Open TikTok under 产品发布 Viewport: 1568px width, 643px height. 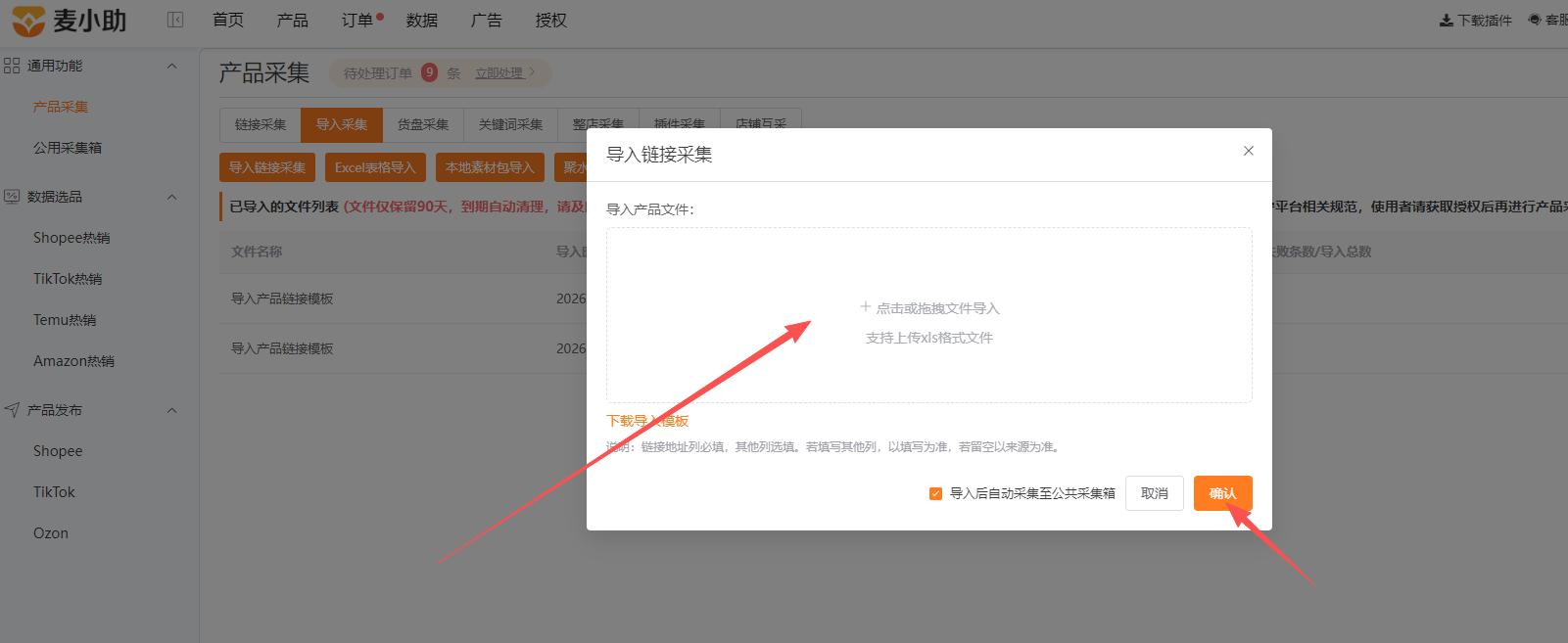coord(54,492)
